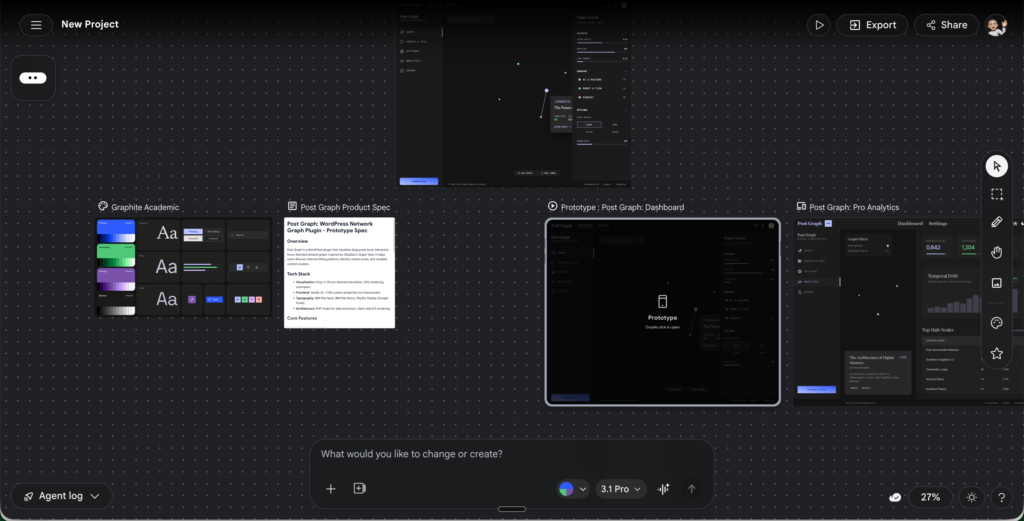
Task: Choose the pencil edit tool
Action: 996,223
